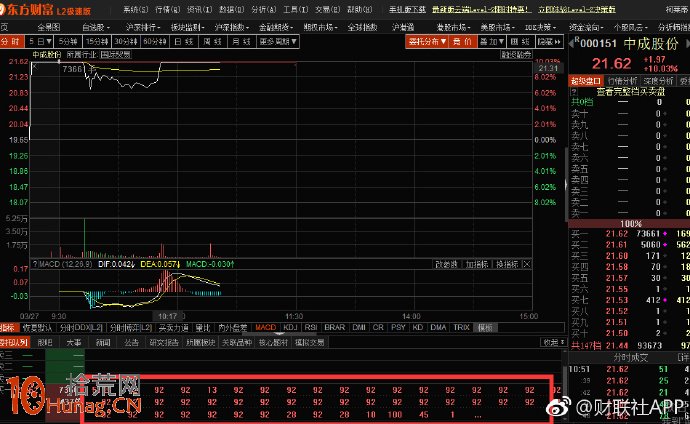690x424 pixels.
Task: Expand the 期权市场 menu
Action: point(320,27)
